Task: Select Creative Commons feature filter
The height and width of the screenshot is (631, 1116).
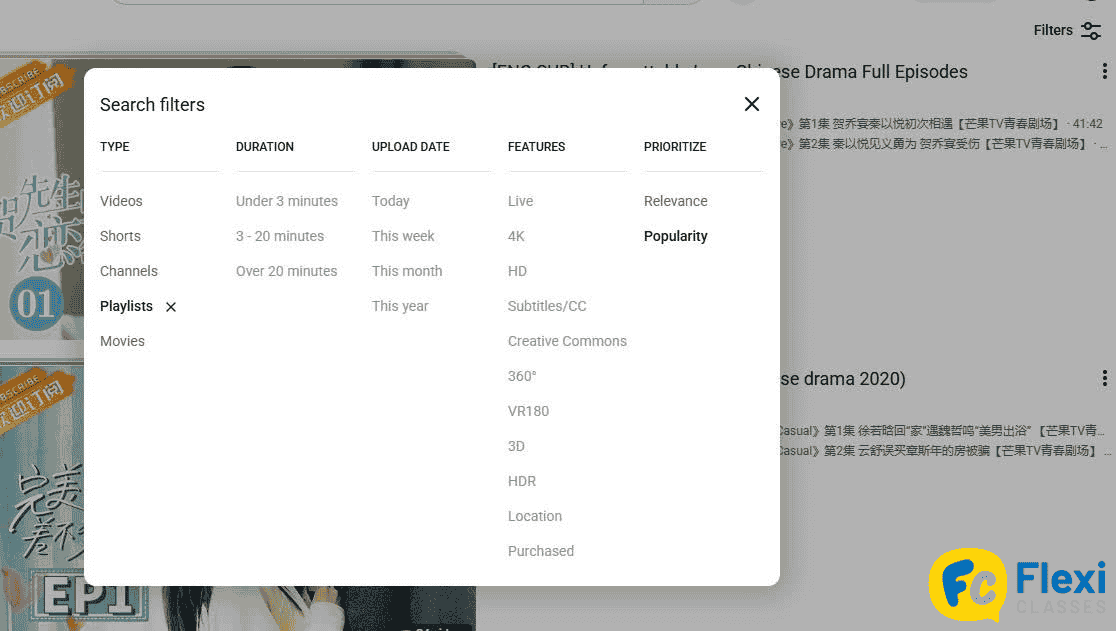Action: (567, 341)
